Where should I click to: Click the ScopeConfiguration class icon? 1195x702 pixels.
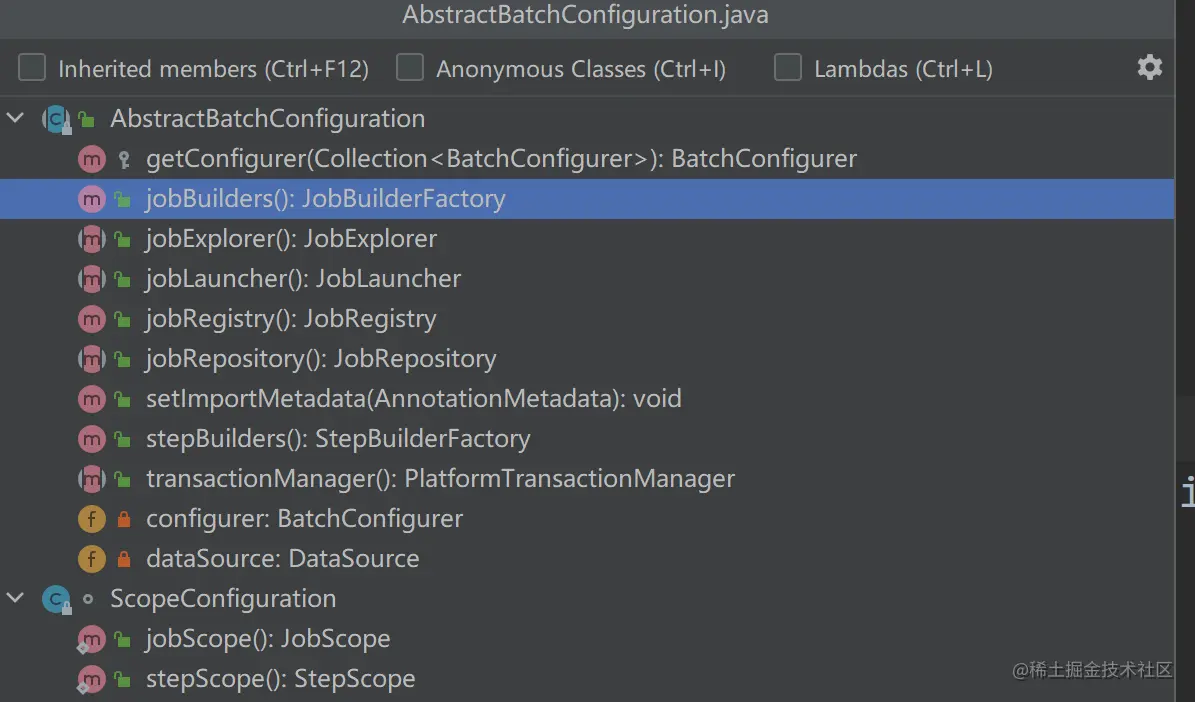coord(55,599)
